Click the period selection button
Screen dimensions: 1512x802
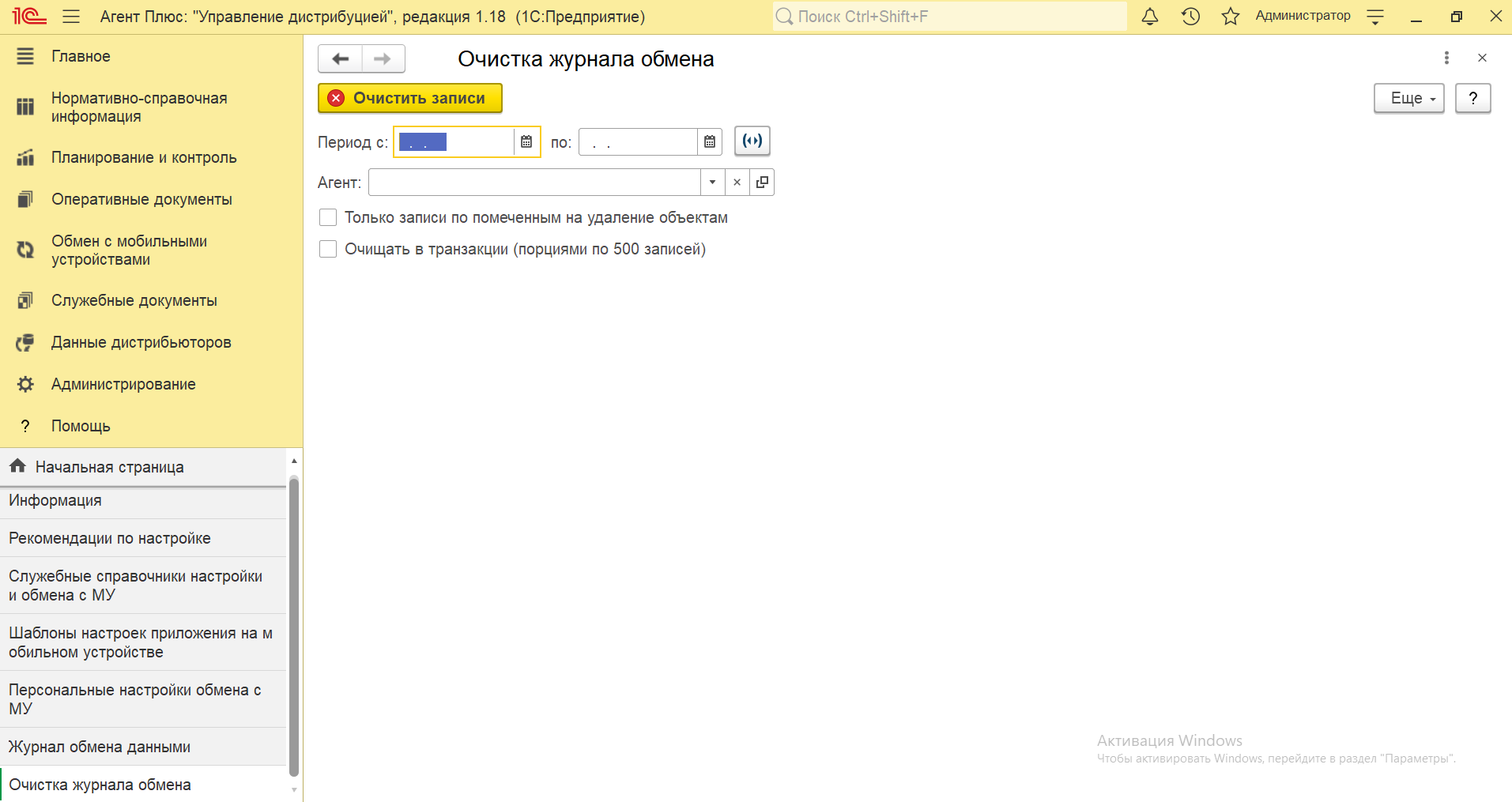pyautogui.click(x=752, y=141)
